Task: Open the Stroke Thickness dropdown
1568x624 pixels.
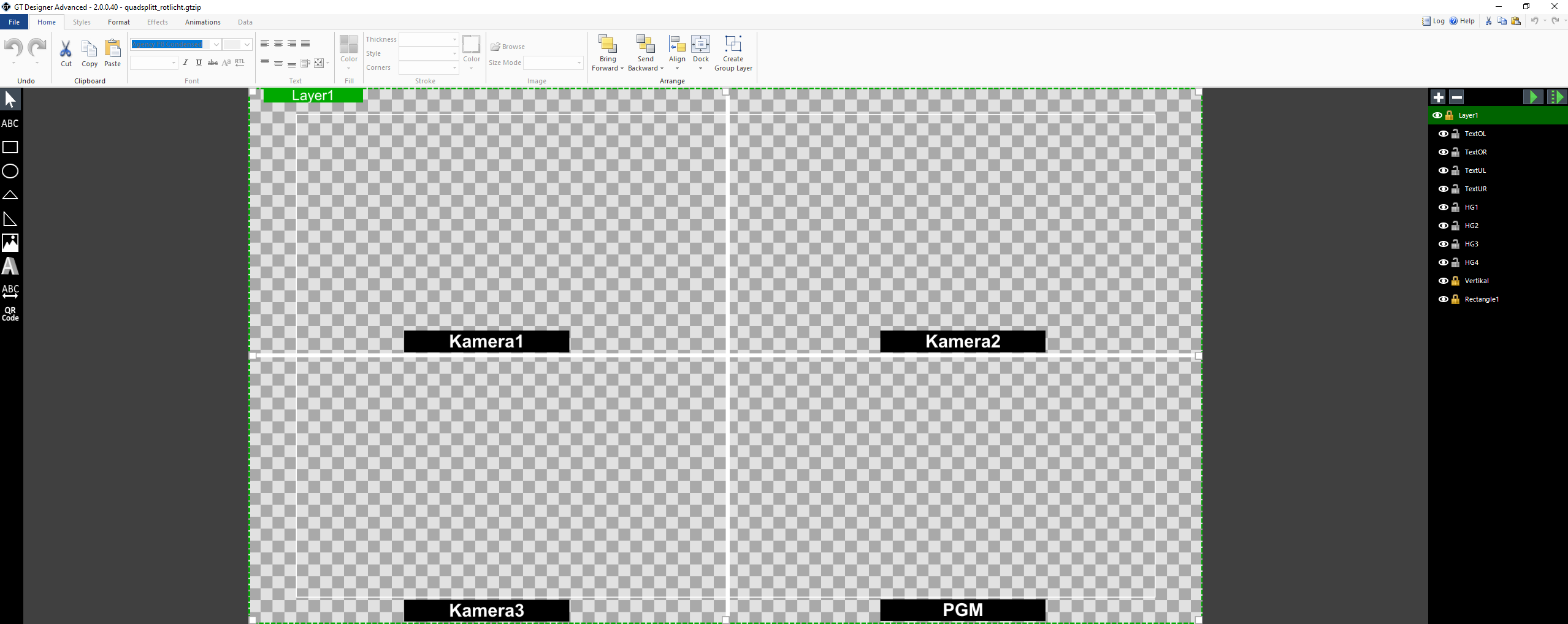Action: [x=454, y=39]
